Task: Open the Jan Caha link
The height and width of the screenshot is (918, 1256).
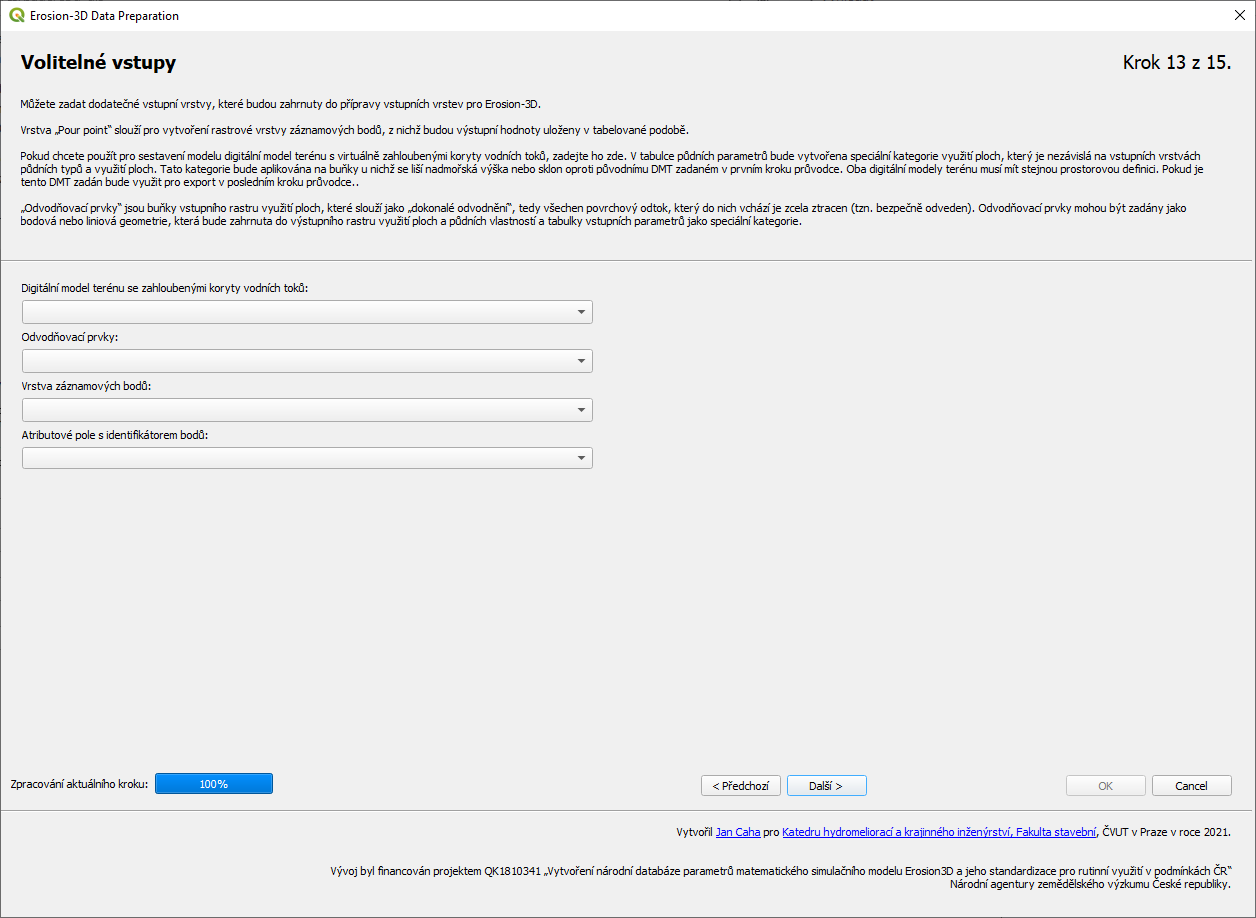Action: (737, 832)
